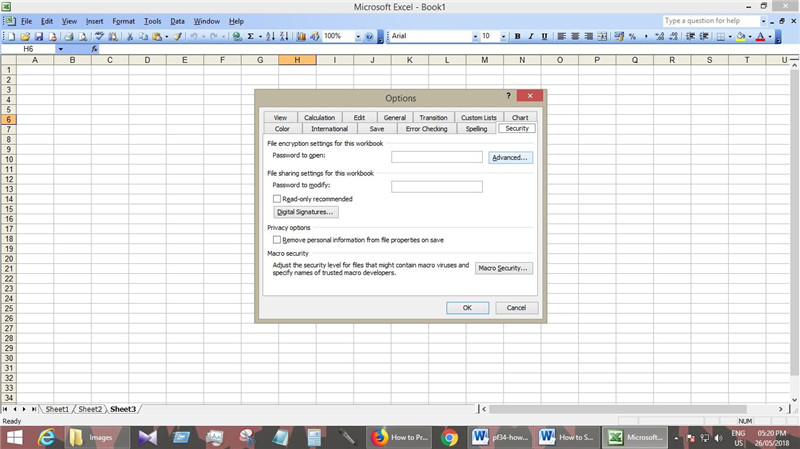Click the taskbar volume speaker icon
Image resolution: width=800 pixels, height=449 pixels.
click(718, 438)
